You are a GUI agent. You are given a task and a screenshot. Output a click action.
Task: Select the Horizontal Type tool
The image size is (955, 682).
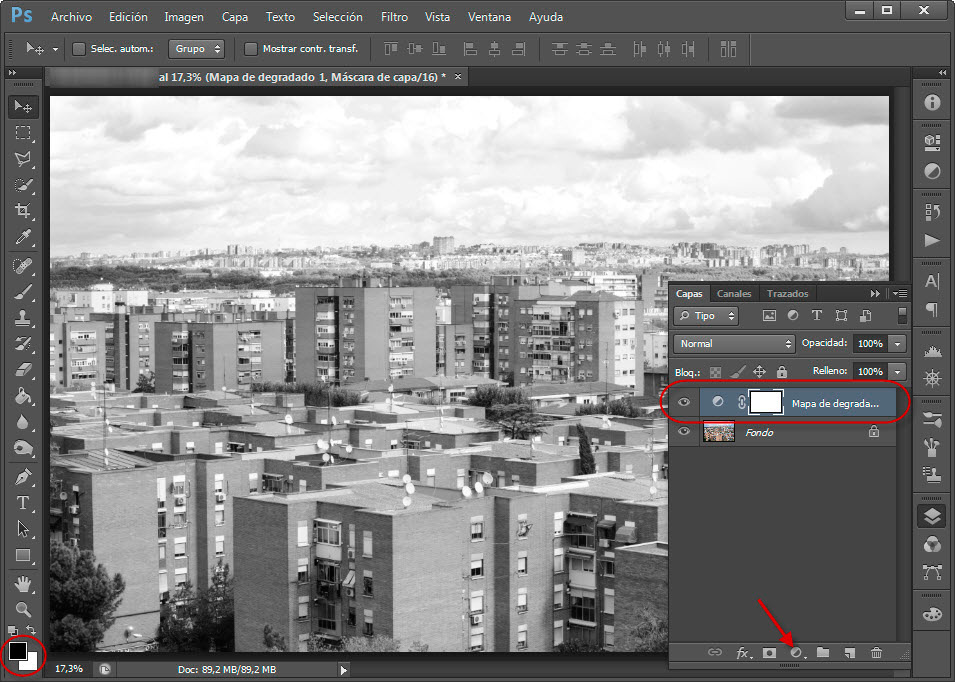[23, 503]
